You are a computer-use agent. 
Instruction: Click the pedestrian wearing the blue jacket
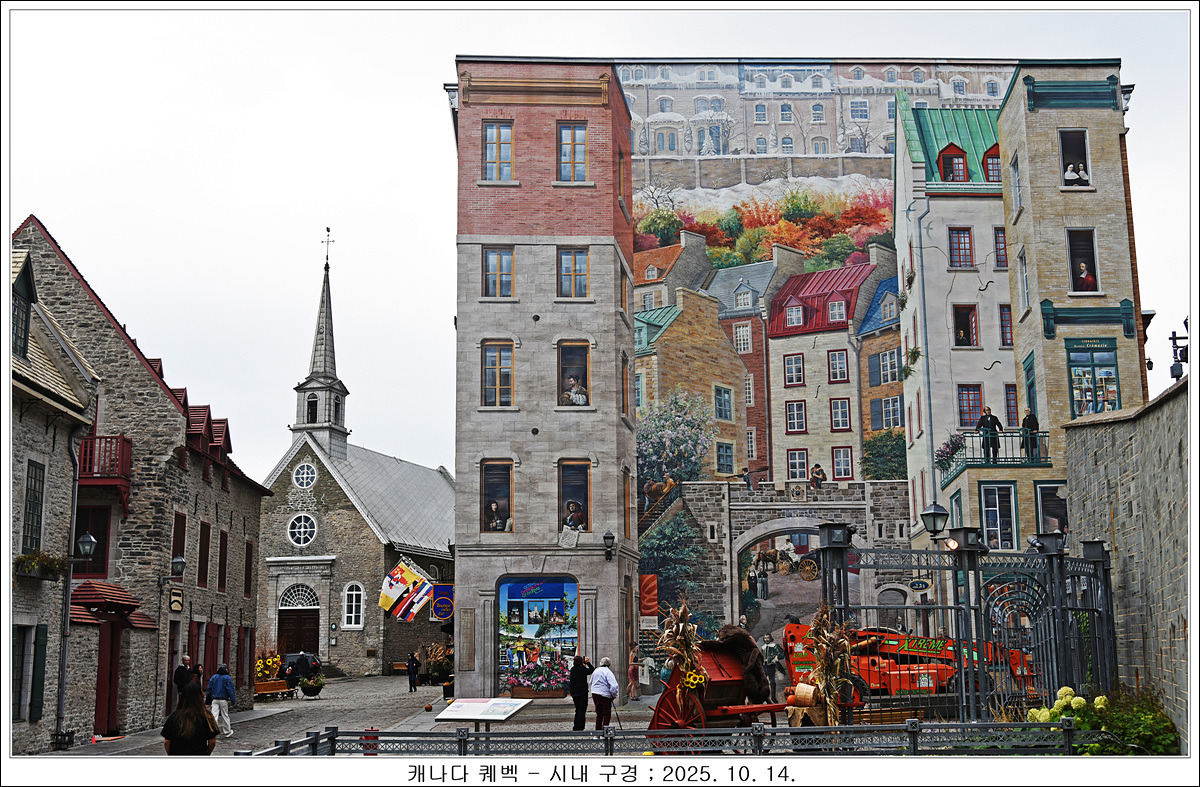[221, 697]
